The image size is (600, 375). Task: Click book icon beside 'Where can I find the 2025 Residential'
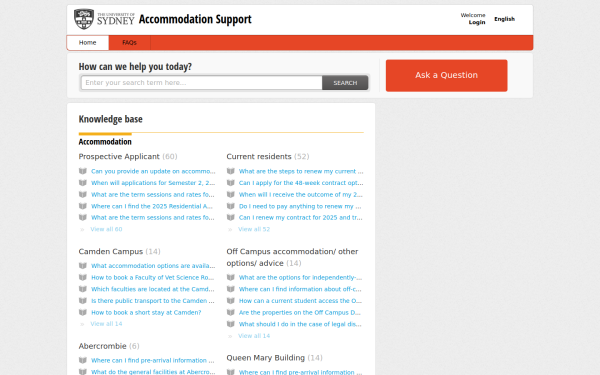tap(83, 206)
